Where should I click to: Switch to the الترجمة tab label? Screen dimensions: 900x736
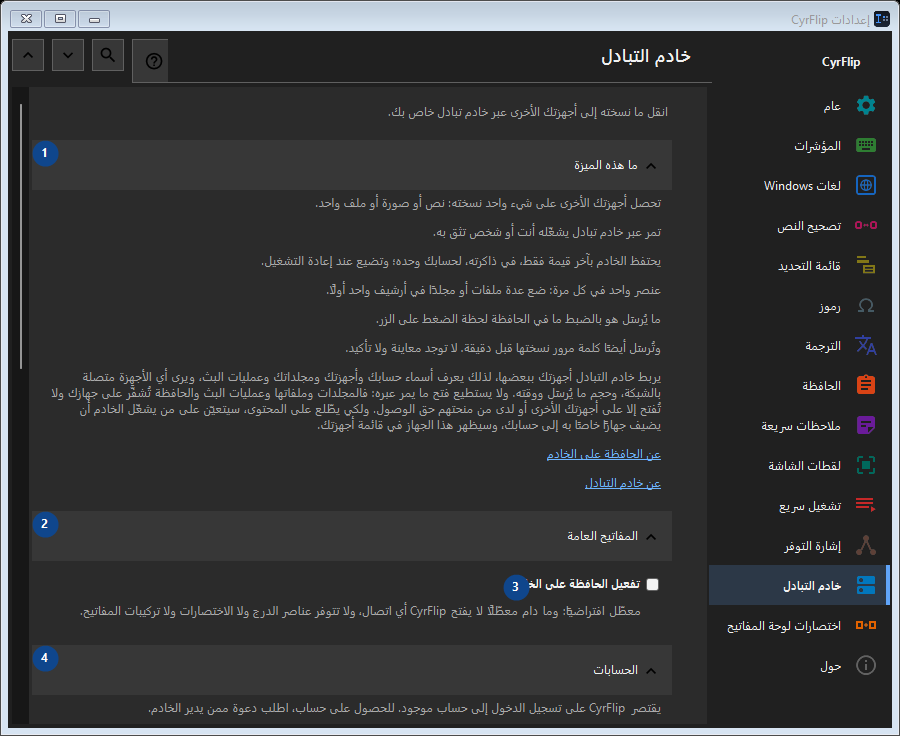pos(823,346)
